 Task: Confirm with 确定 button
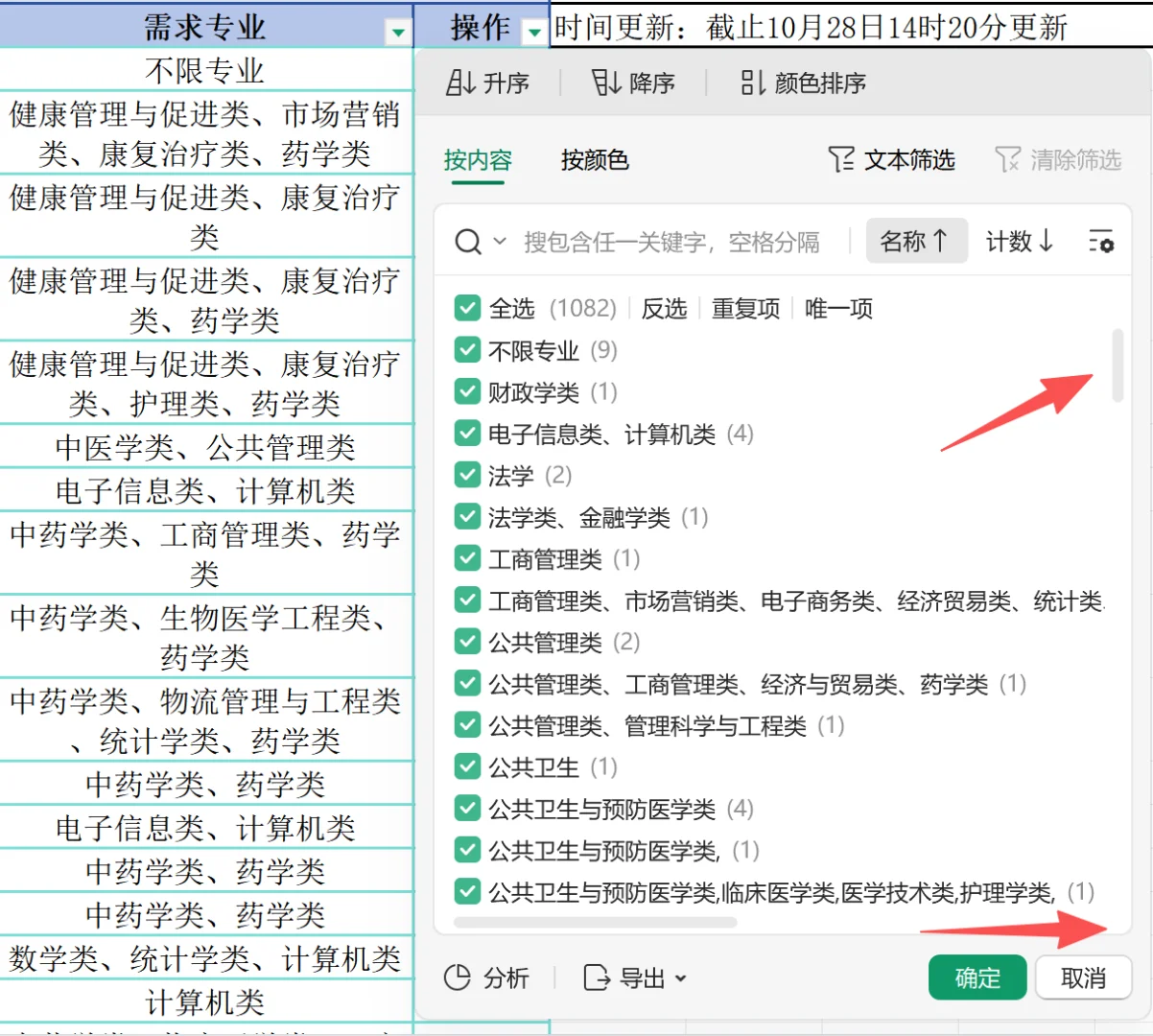(977, 977)
